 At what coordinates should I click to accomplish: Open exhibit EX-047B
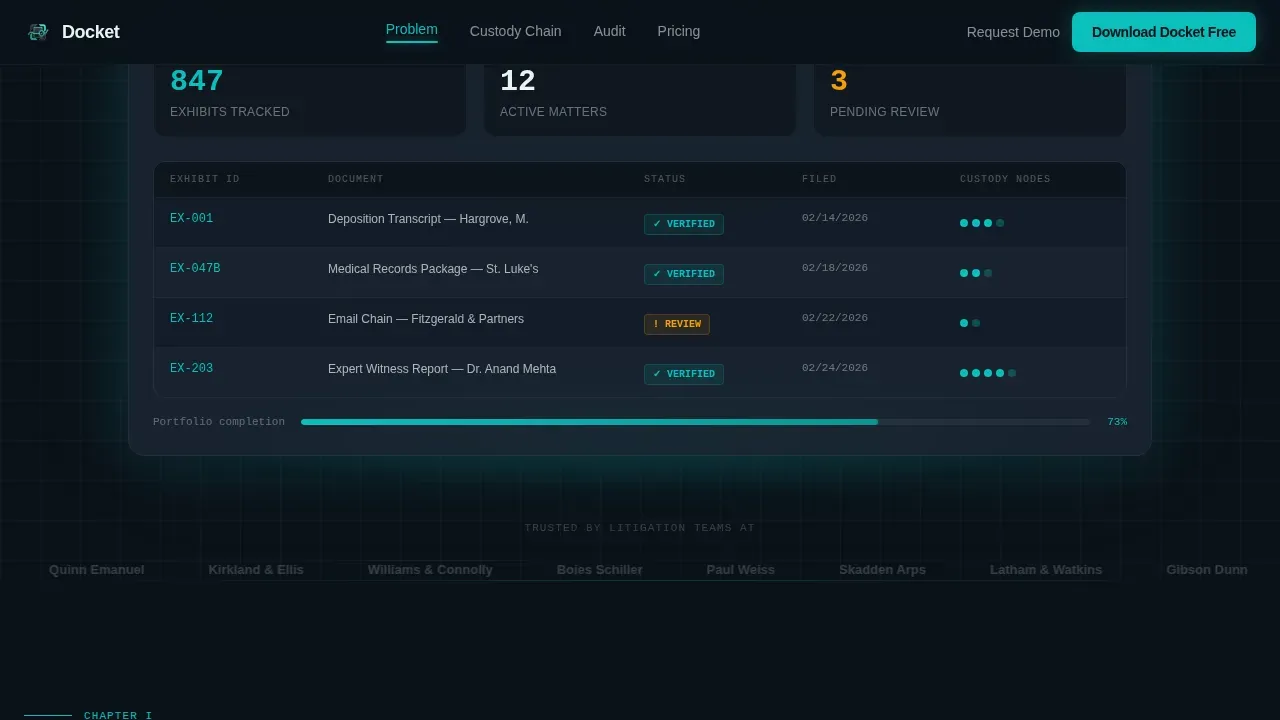(195, 269)
